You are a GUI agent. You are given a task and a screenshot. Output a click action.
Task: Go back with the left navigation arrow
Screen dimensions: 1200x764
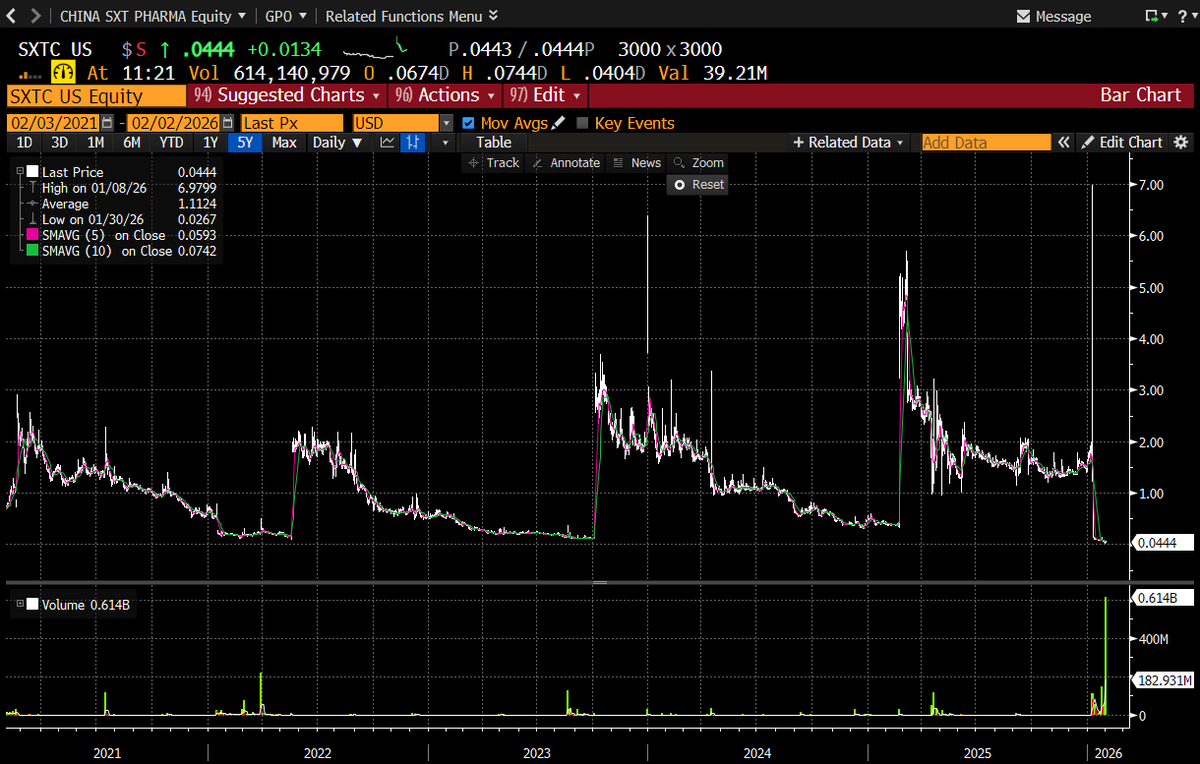pyautogui.click(x=11, y=16)
